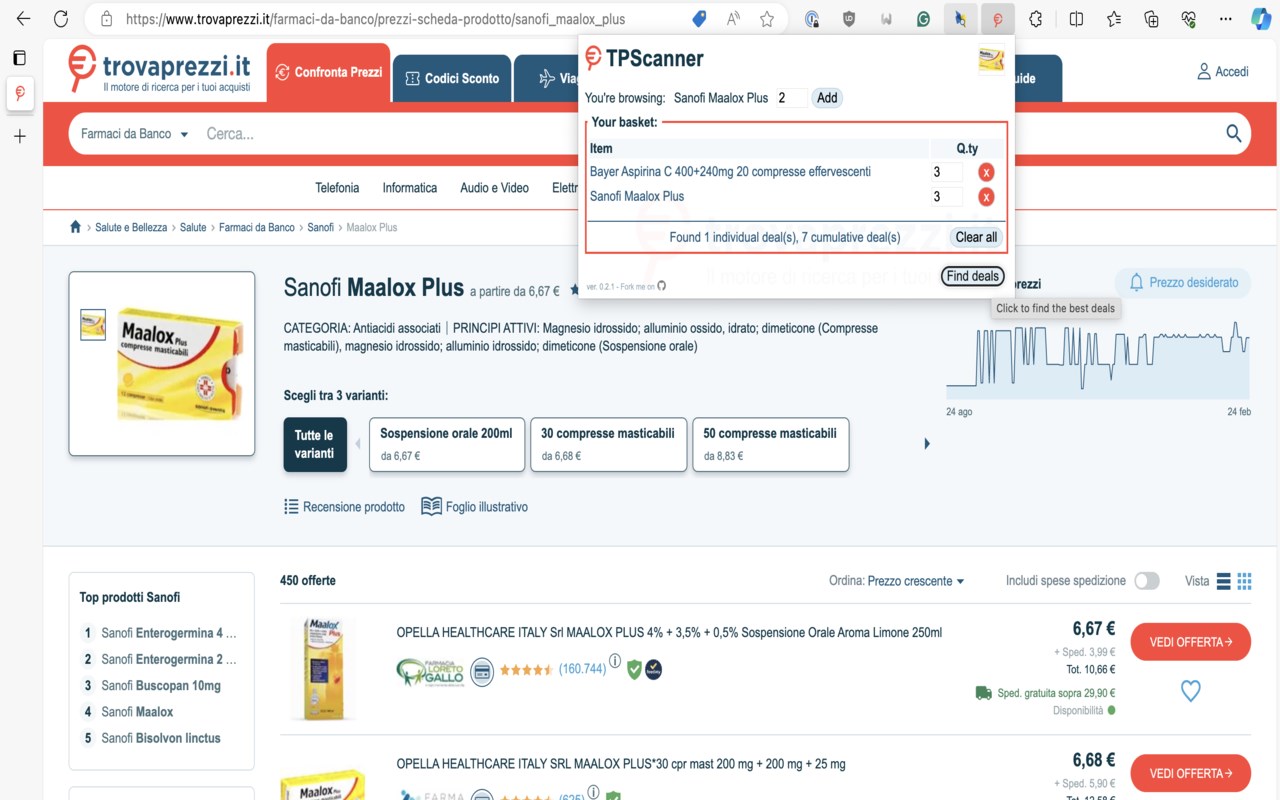Open Browser essentials heart icon
This screenshot has height=800, width=1280.
pyautogui.click(x=1189, y=19)
